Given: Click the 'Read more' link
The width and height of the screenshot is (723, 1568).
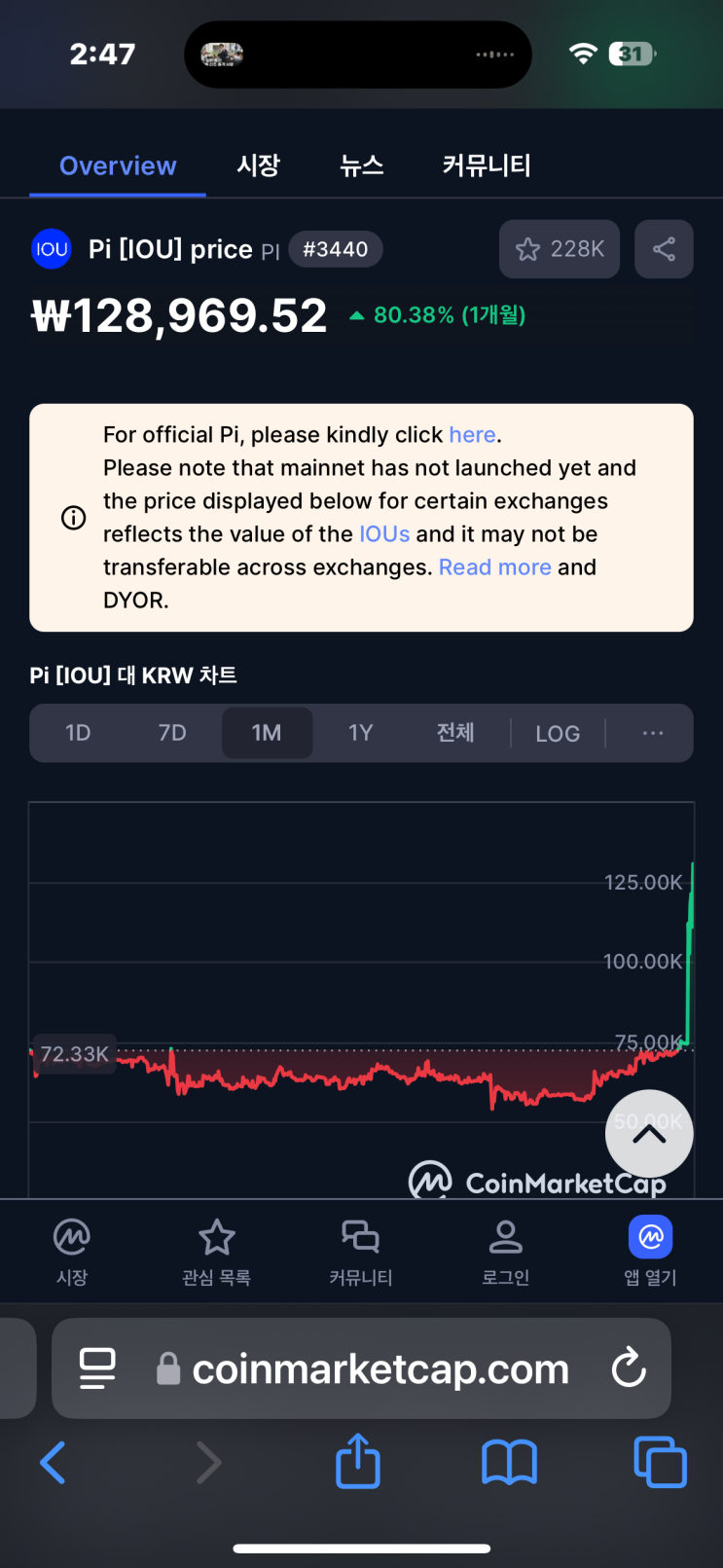Looking at the screenshot, I should tap(494, 567).
